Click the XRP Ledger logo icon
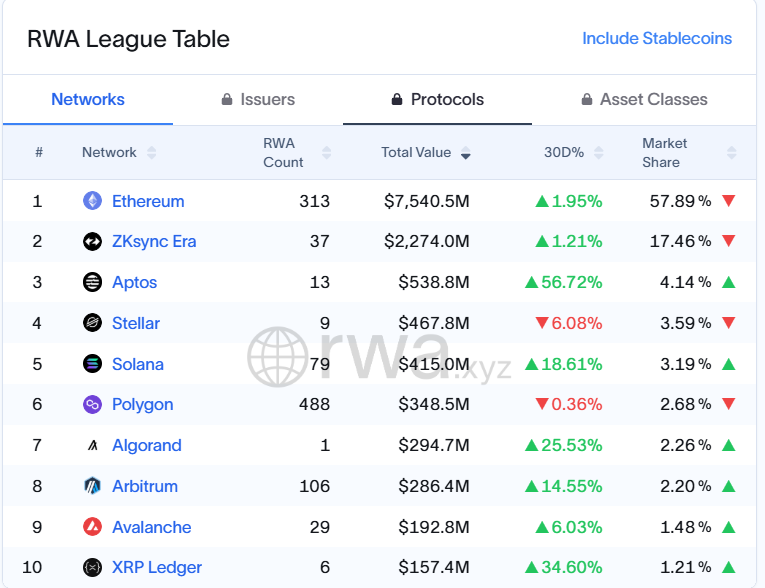This screenshot has width=765, height=588. [92, 568]
